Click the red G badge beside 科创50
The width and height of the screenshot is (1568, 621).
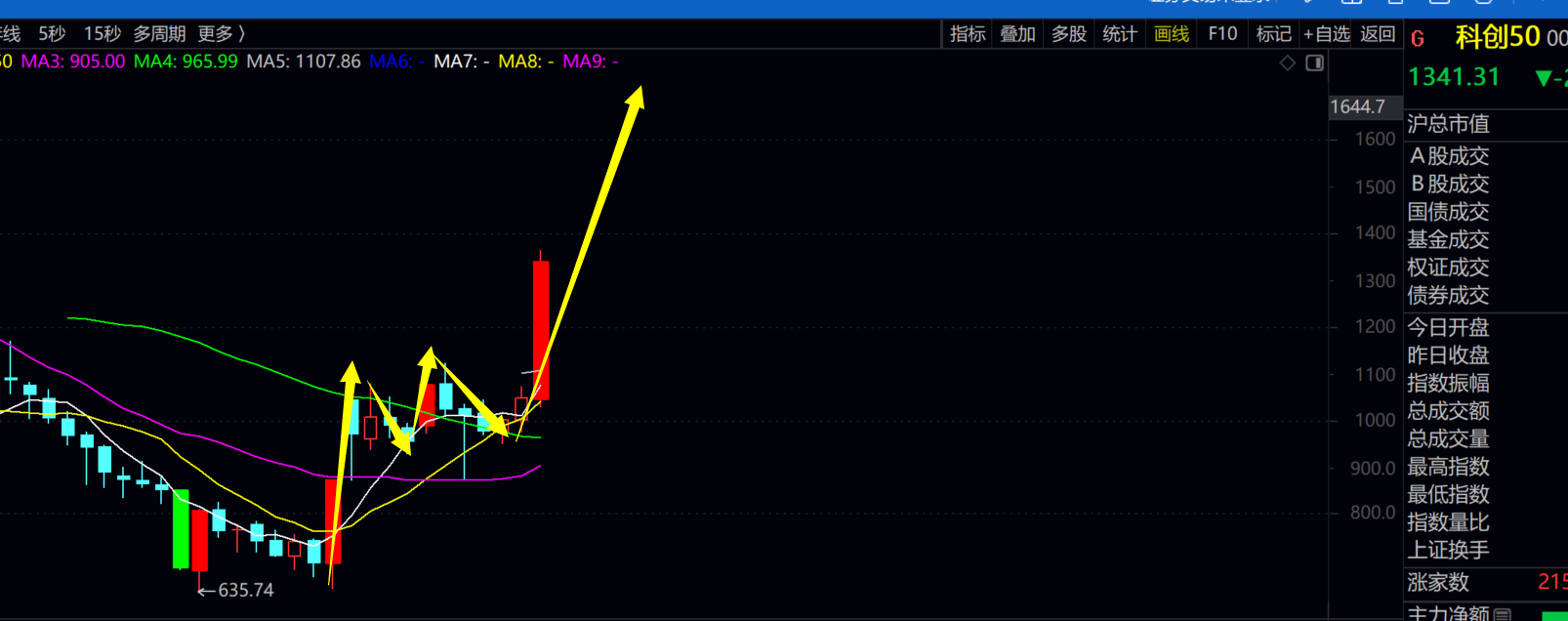[x=1418, y=39]
